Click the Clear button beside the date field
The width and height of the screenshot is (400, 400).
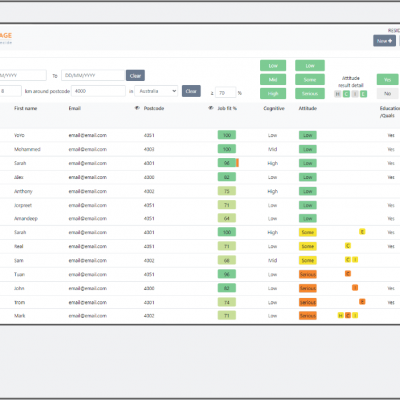pos(135,76)
